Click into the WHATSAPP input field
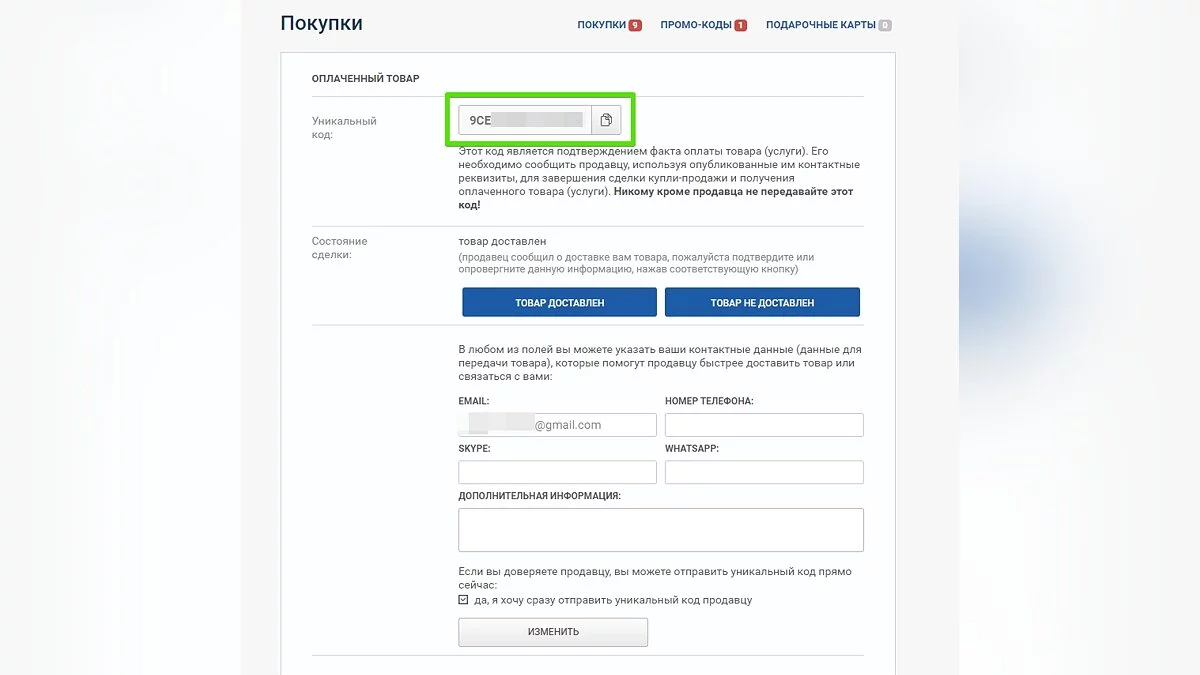This screenshot has width=1200, height=675. 764,472
